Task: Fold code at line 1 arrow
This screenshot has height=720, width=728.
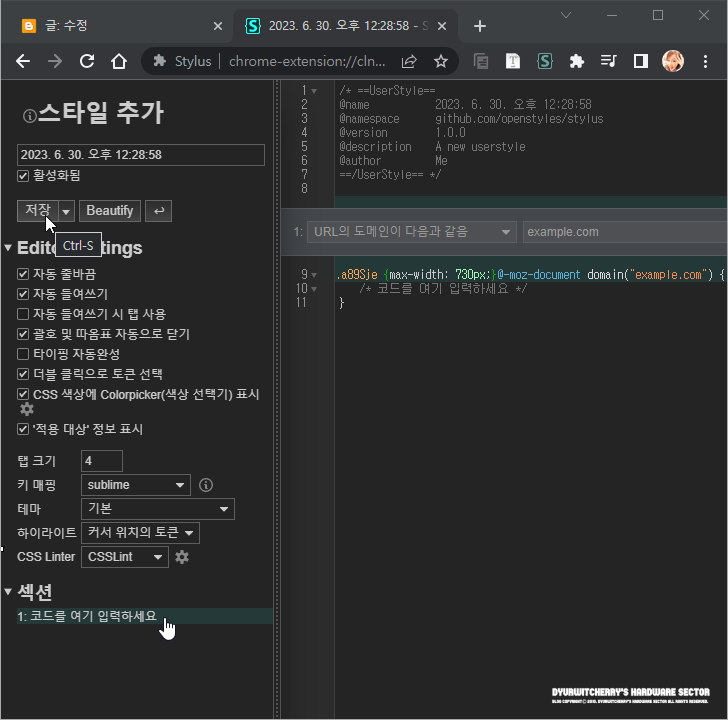Action: [x=314, y=91]
